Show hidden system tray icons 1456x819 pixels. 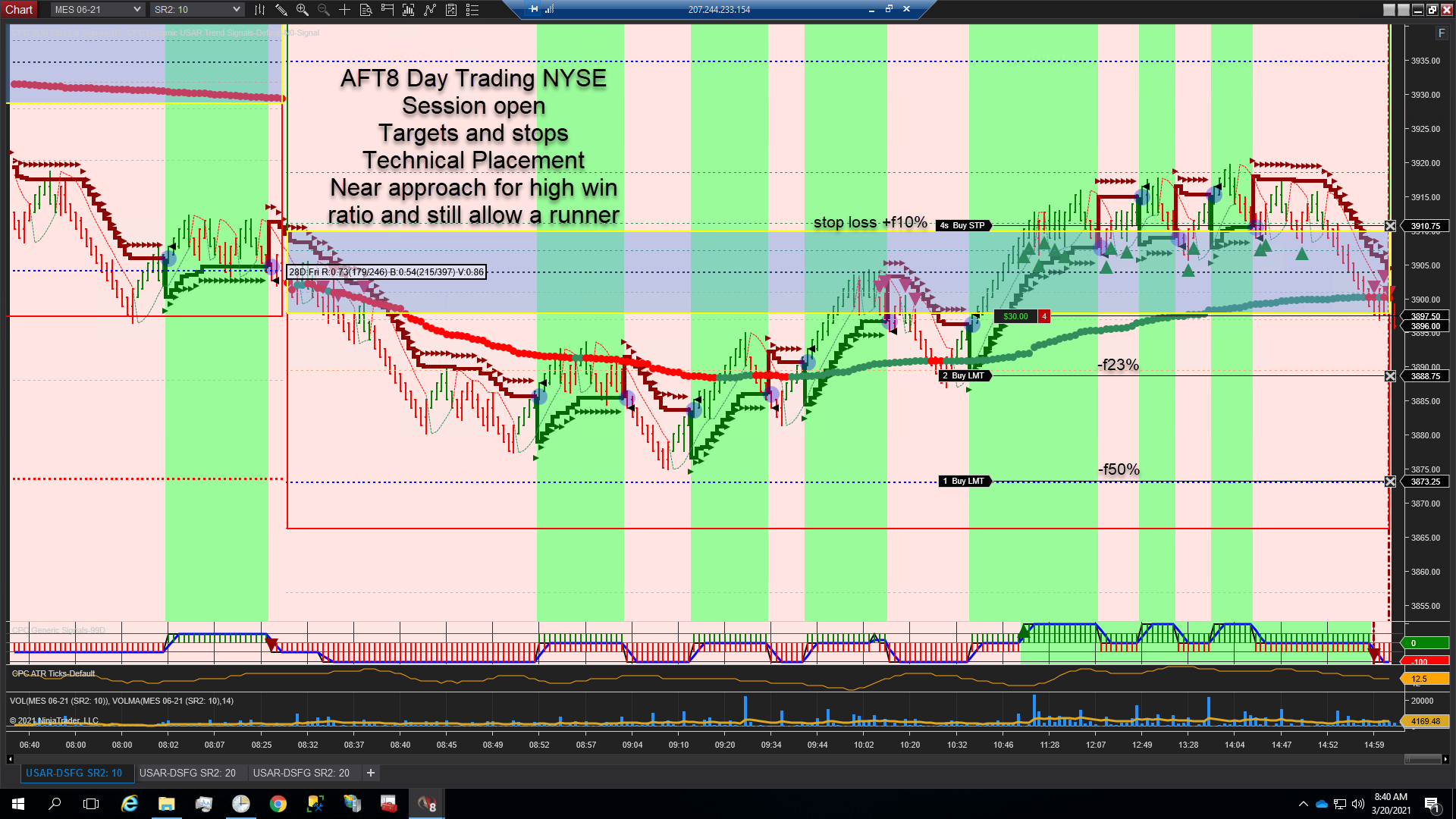click(x=1304, y=804)
